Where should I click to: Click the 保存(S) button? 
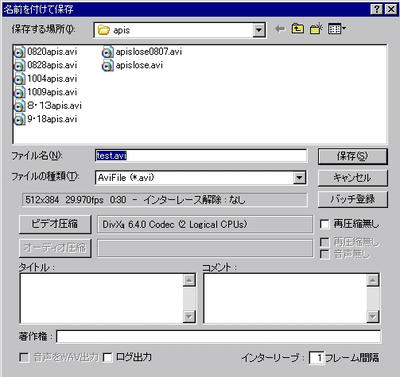353,156
